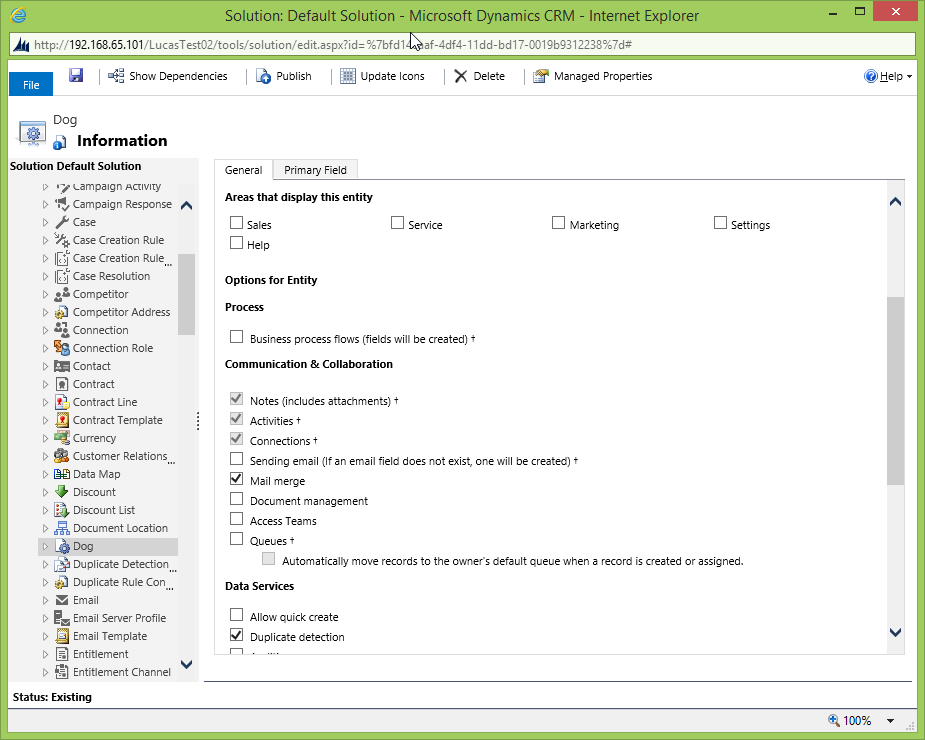The height and width of the screenshot is (740, 925).
Task: Click the Case wrench icon
Action: tap(62, 222)
